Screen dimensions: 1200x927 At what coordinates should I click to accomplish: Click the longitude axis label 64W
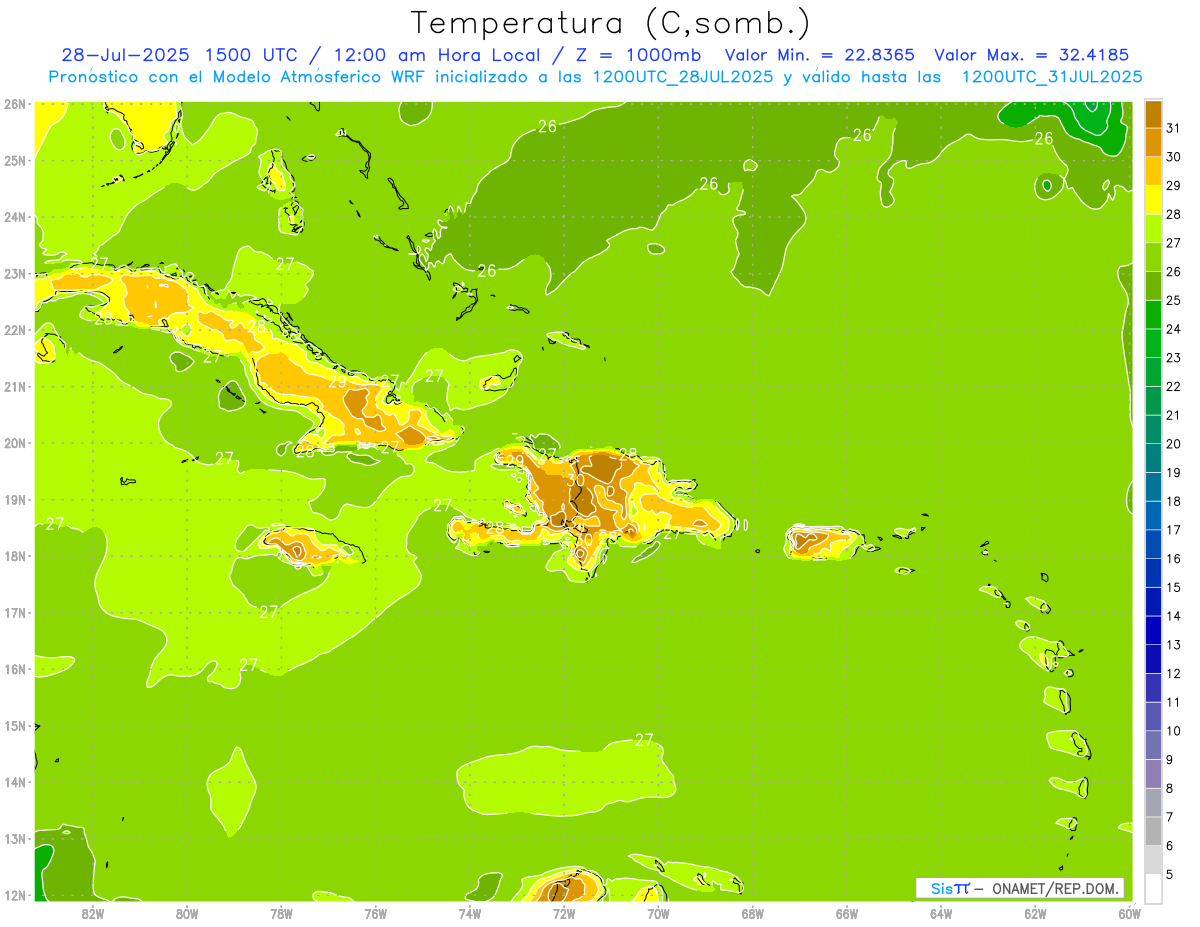[x=941, y=913]
